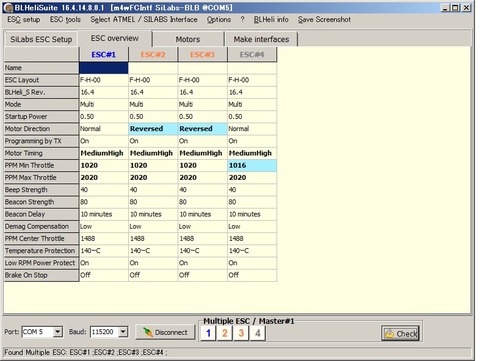Image resolution: width=500 pixels, height=361 pixels.
Task: Click the Found Multiple ESC status bar text
Action: (x=86, y=352)
